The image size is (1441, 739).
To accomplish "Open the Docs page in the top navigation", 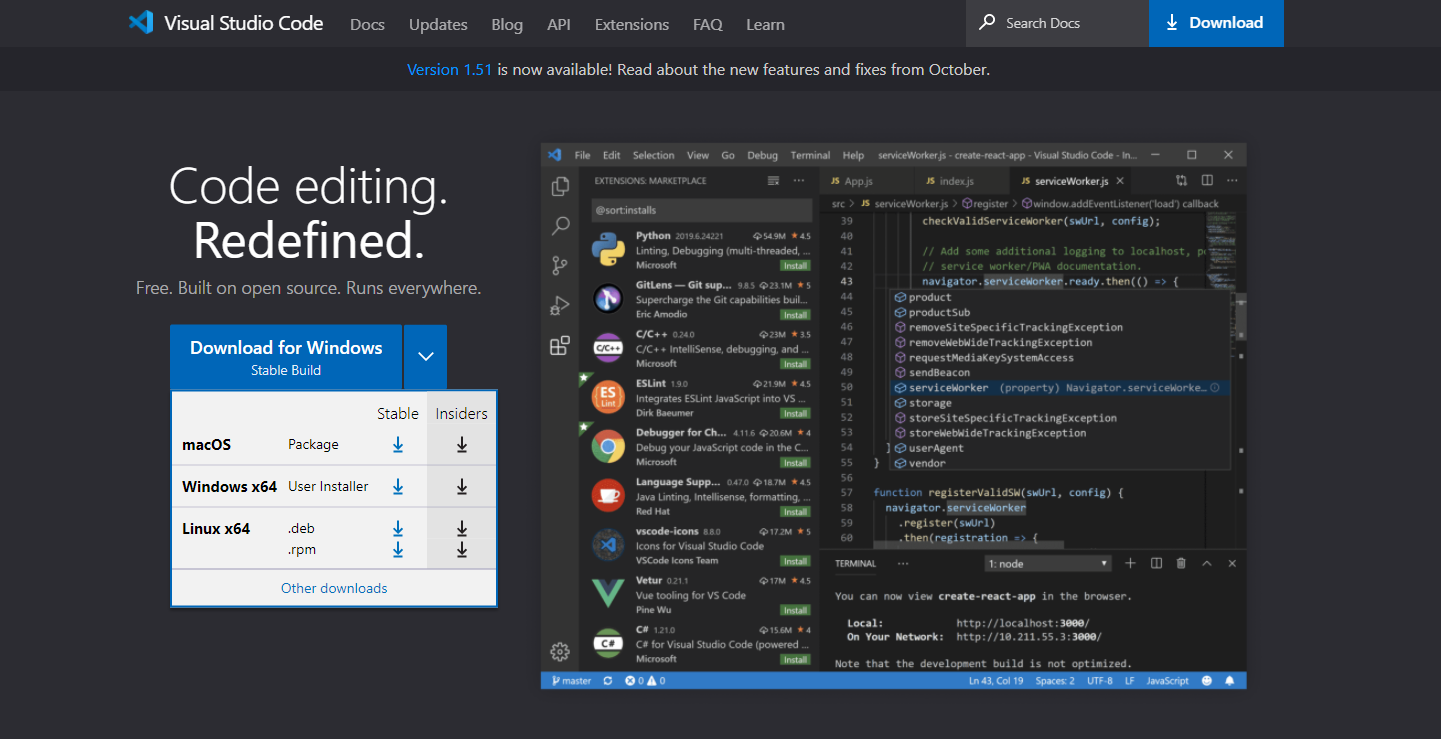I will pyautogui.click(x=367, y=24).
